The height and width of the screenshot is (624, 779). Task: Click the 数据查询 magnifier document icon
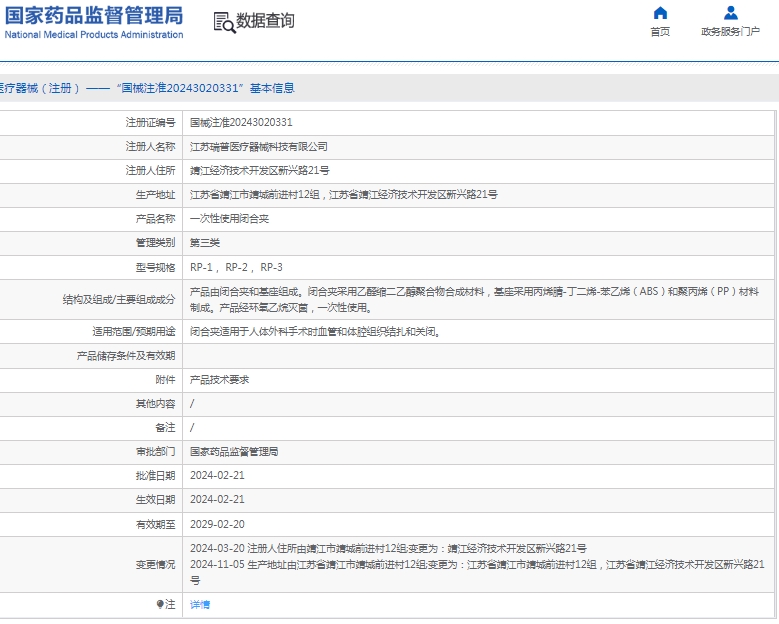point(224,22)
